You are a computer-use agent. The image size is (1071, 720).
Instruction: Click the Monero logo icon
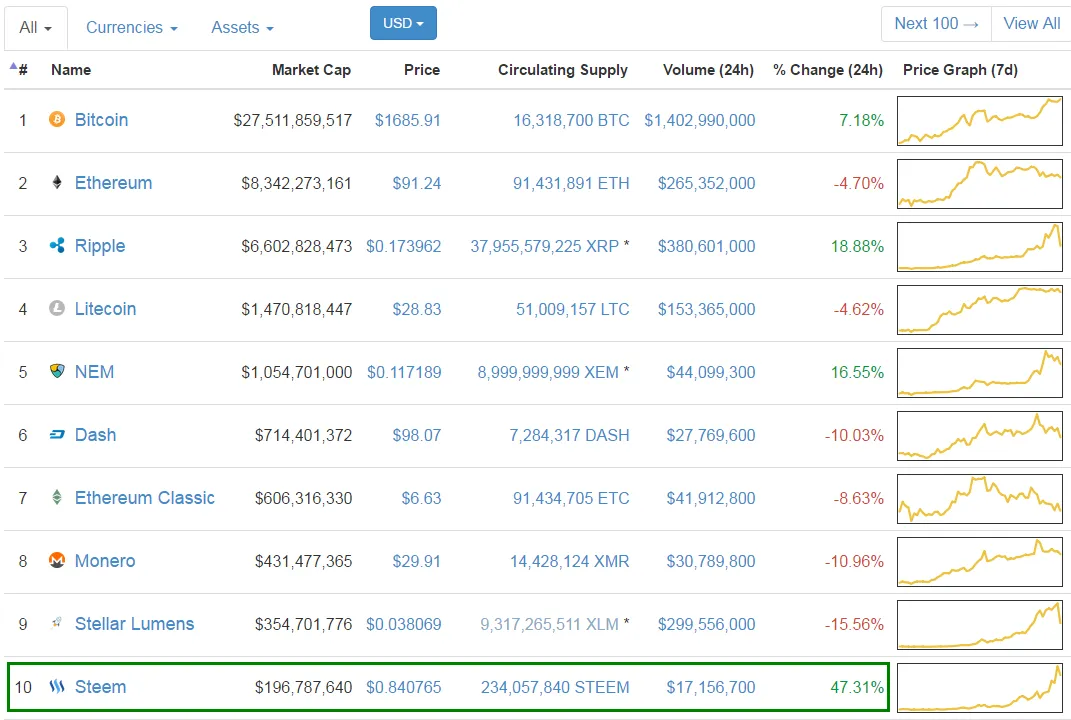[57, 561]
